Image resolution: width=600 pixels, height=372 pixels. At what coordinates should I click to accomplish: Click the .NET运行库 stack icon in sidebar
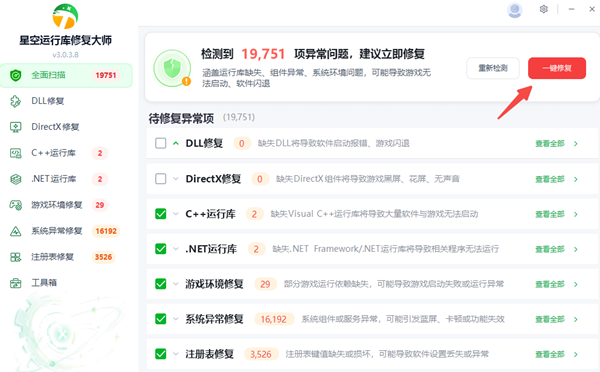15,179
